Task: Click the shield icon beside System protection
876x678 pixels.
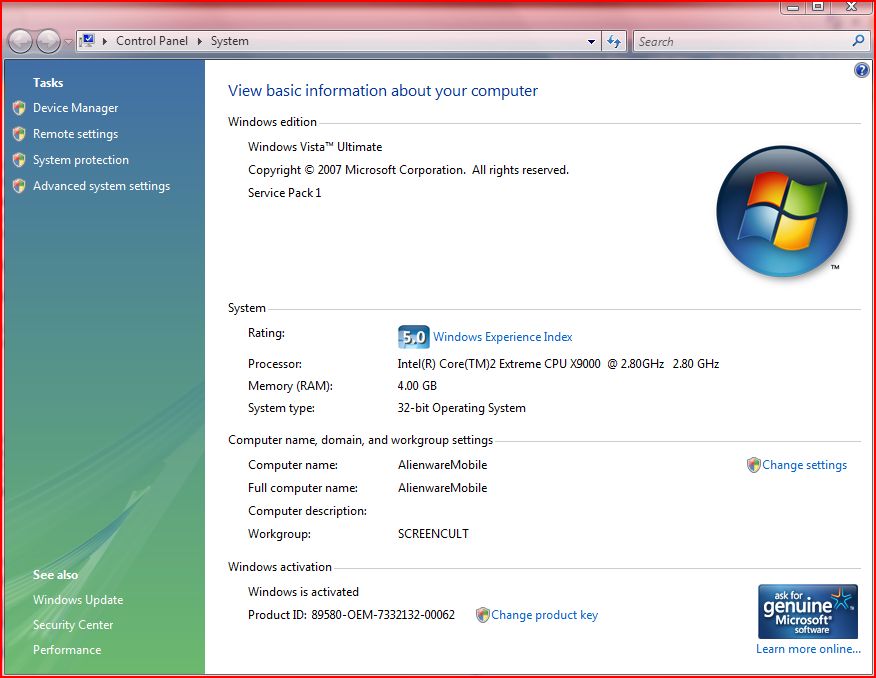Action: 20,160
